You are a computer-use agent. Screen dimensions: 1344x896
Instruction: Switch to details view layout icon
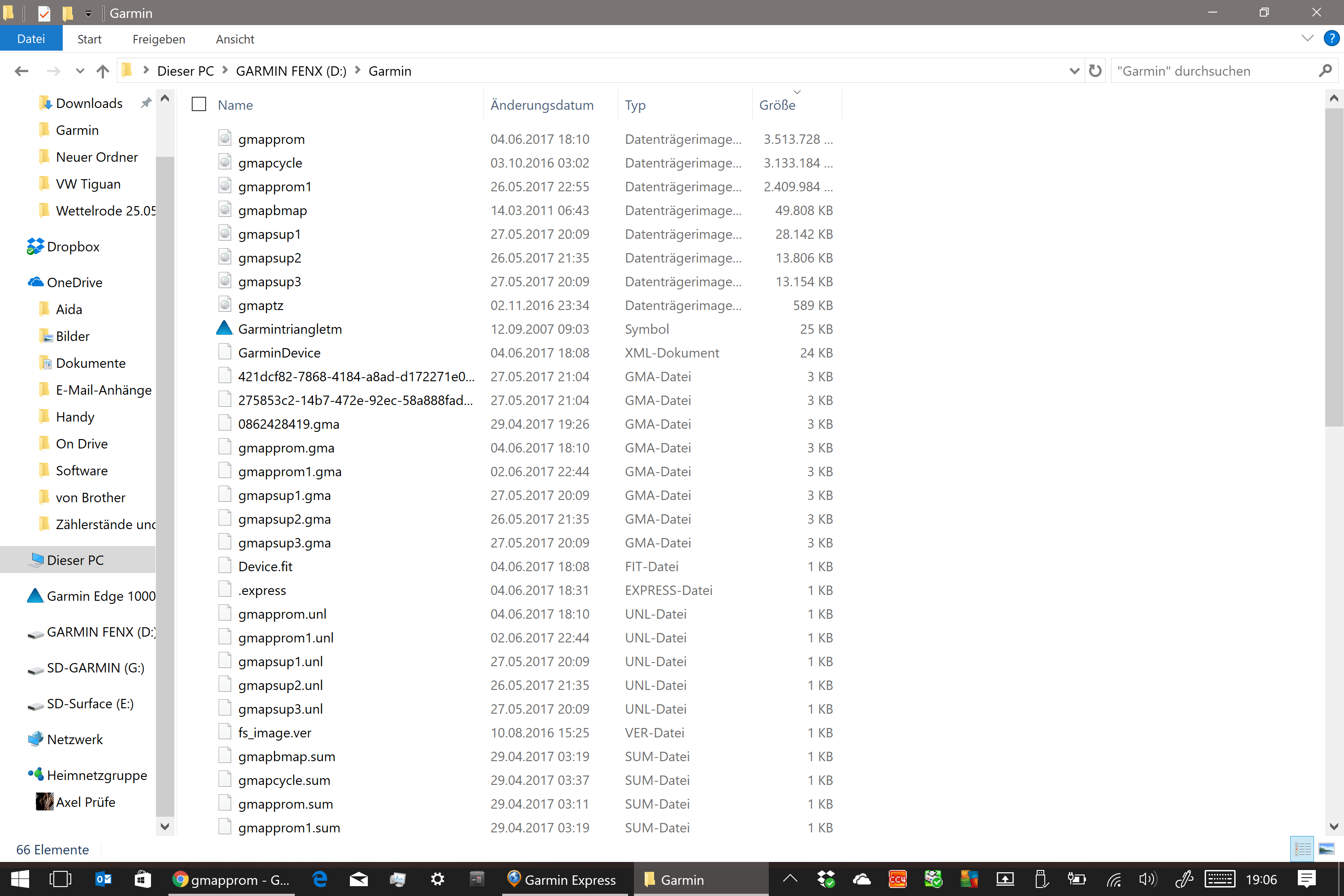[1302, 849]
